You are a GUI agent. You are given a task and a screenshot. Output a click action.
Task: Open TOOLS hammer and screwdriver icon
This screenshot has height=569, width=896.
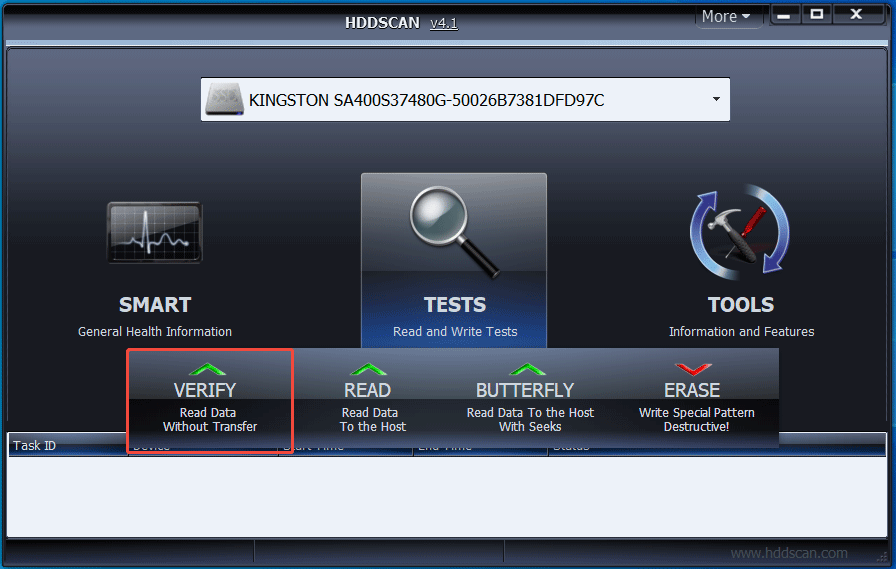tap(741, 231)
